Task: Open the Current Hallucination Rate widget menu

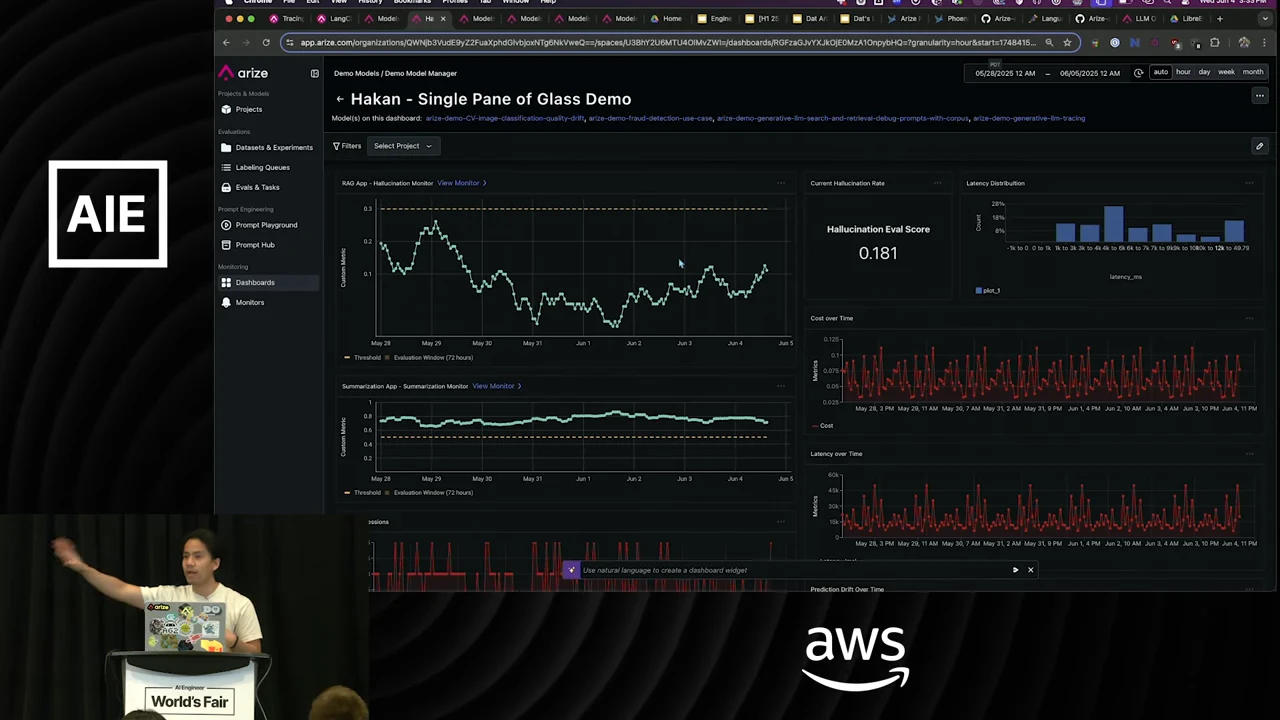Action: point(937,183)
